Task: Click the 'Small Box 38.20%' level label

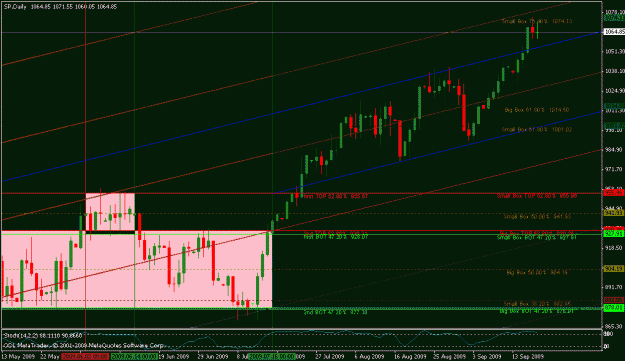Action: click(537, 304)
